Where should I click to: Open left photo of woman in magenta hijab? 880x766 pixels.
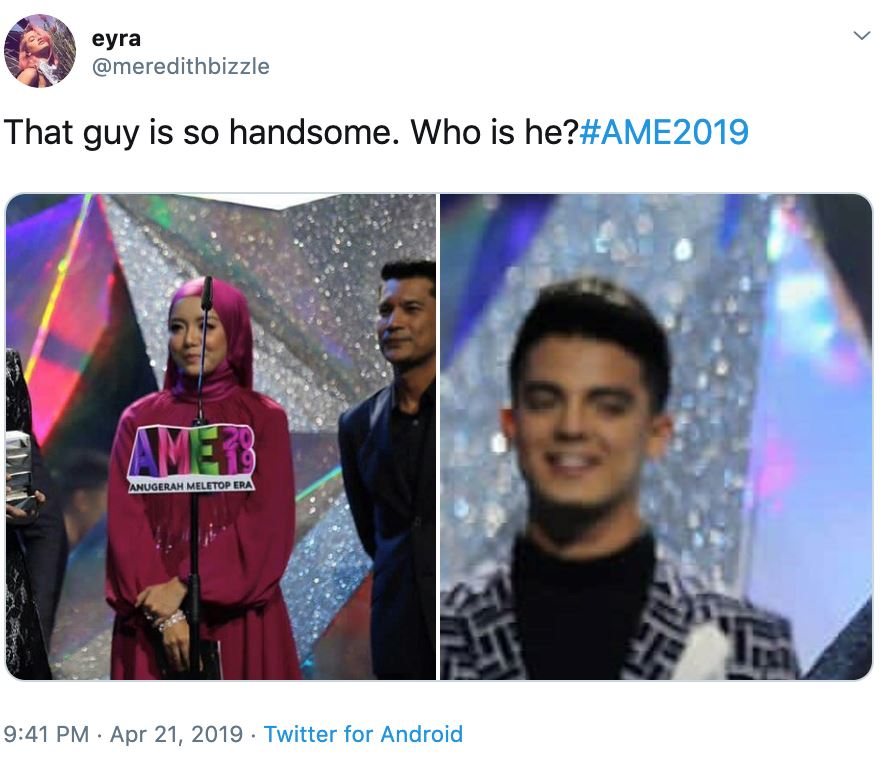point(221,437)
